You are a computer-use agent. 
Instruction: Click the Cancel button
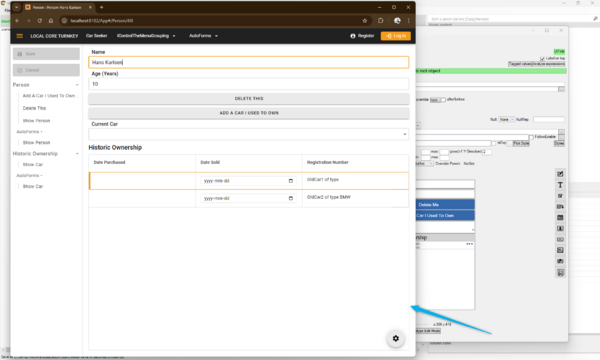[46, 70]
